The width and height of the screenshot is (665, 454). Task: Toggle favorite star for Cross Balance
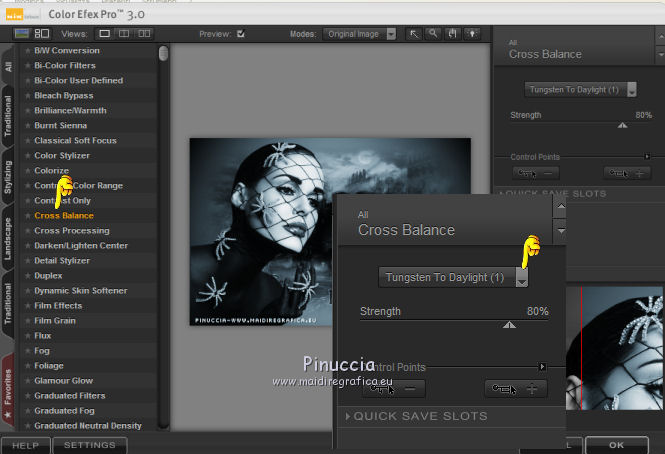point(28,216)
